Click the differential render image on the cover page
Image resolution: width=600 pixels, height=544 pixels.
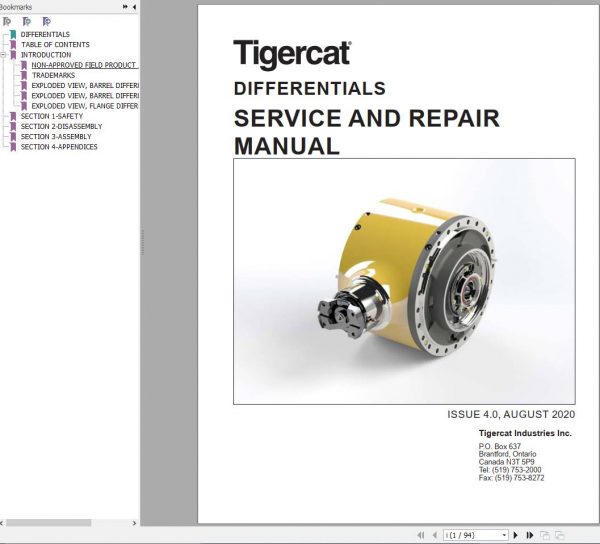point(404,281)
